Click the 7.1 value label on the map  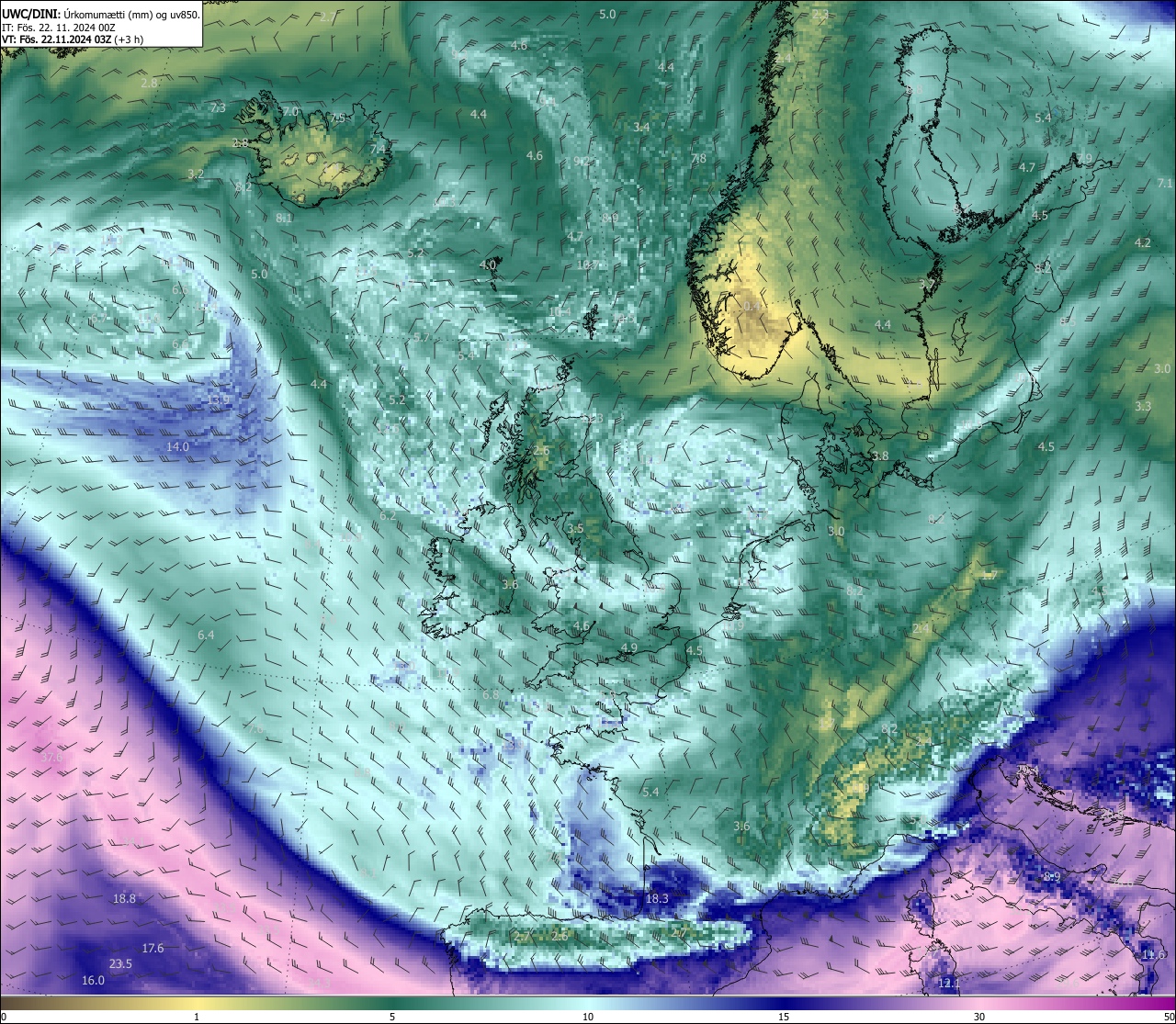(1165, 184)
